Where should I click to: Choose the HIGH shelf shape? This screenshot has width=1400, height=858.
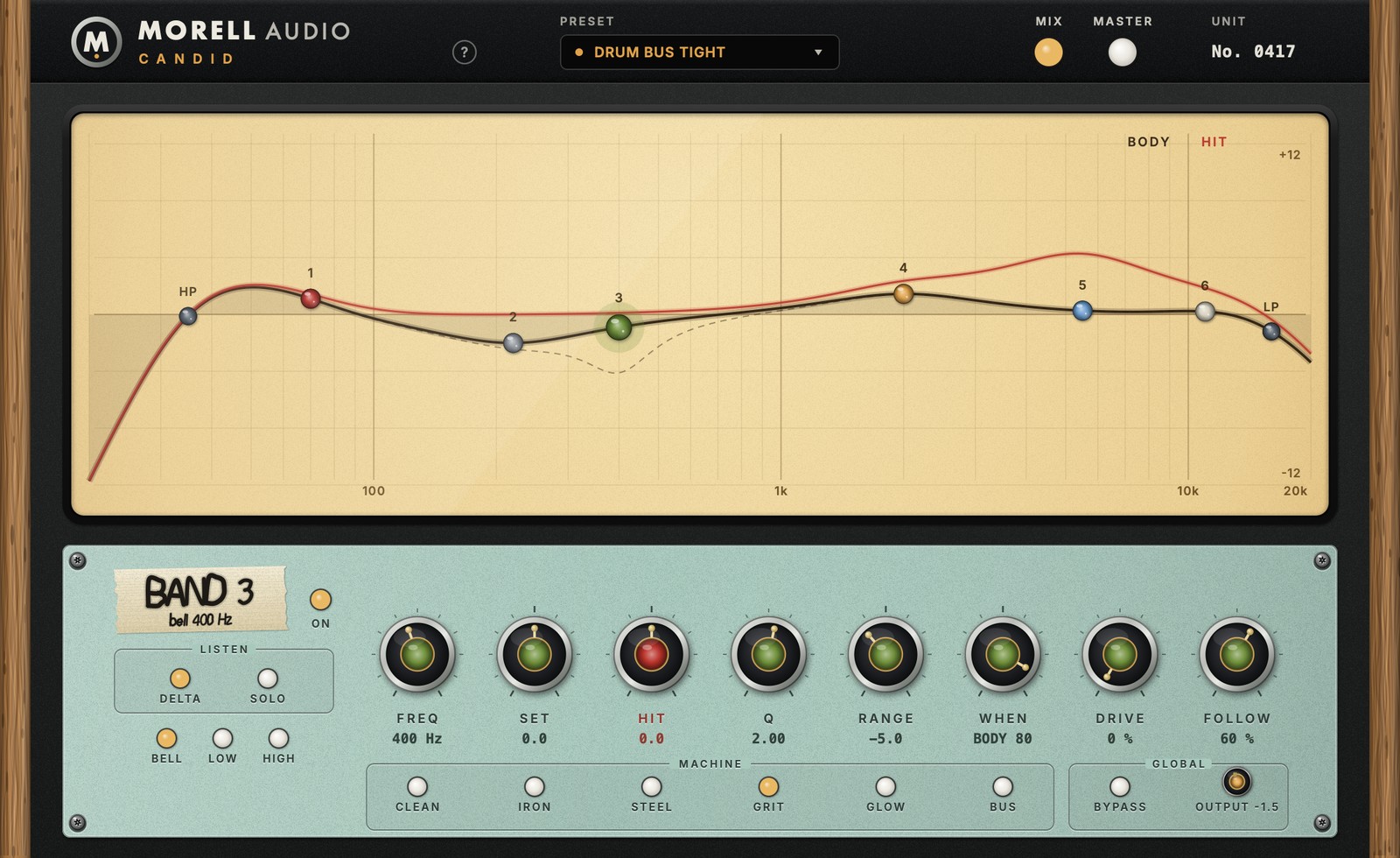278,738
